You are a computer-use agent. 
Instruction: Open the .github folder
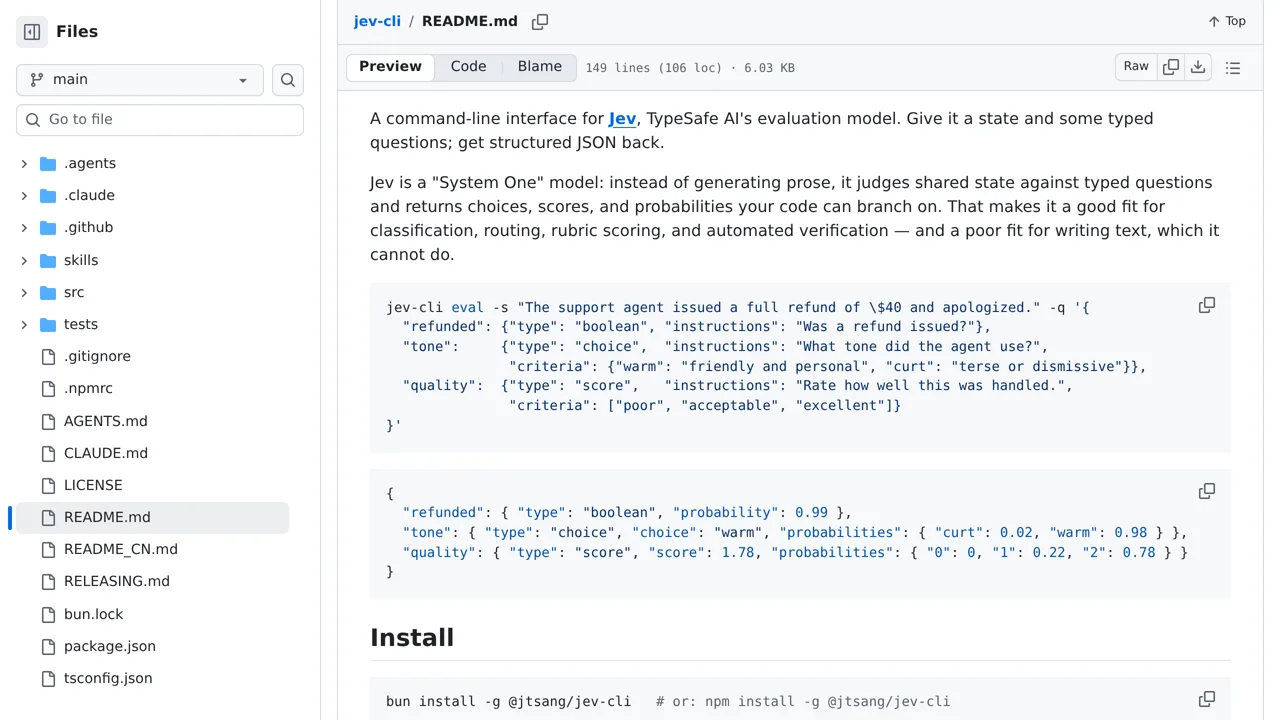click(x=88, y=228)
